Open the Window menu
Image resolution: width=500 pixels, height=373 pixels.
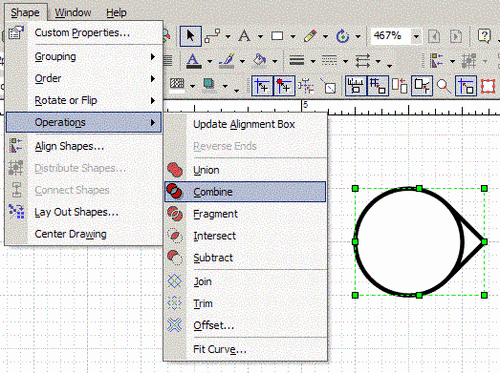(x=73, y=13)
